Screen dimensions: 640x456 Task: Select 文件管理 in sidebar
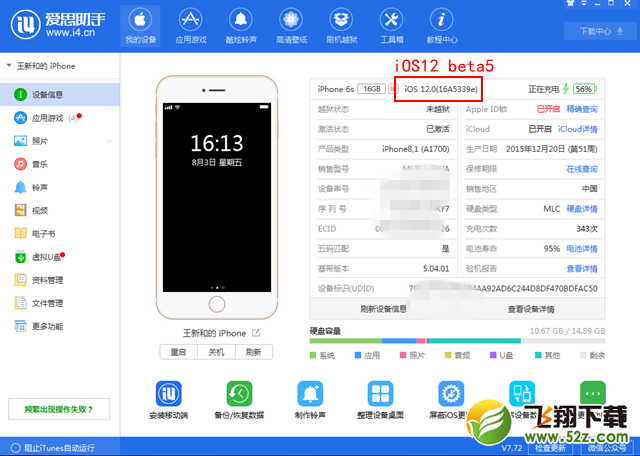60,303
